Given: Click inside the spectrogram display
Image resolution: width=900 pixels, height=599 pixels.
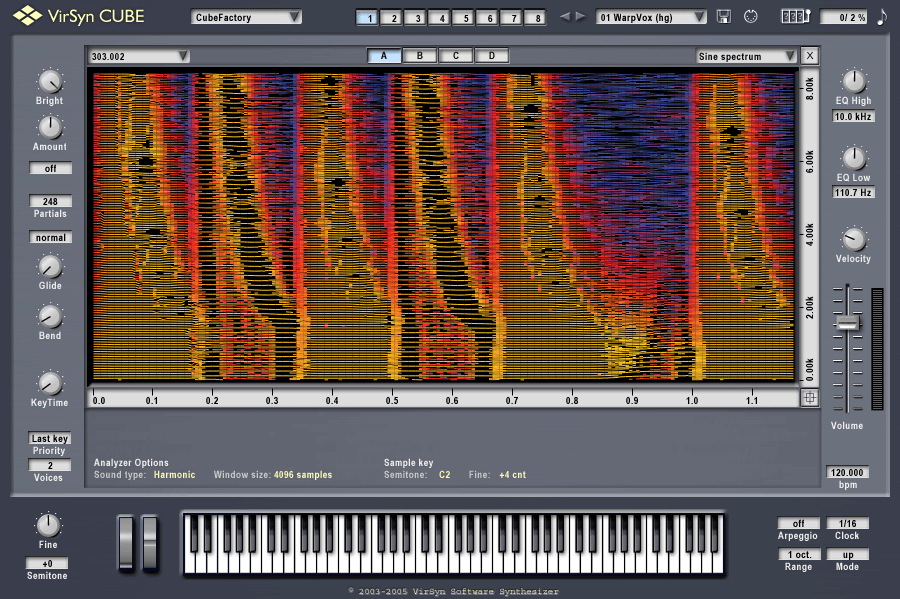Looking at the screenshot, I should pos(444,226).
